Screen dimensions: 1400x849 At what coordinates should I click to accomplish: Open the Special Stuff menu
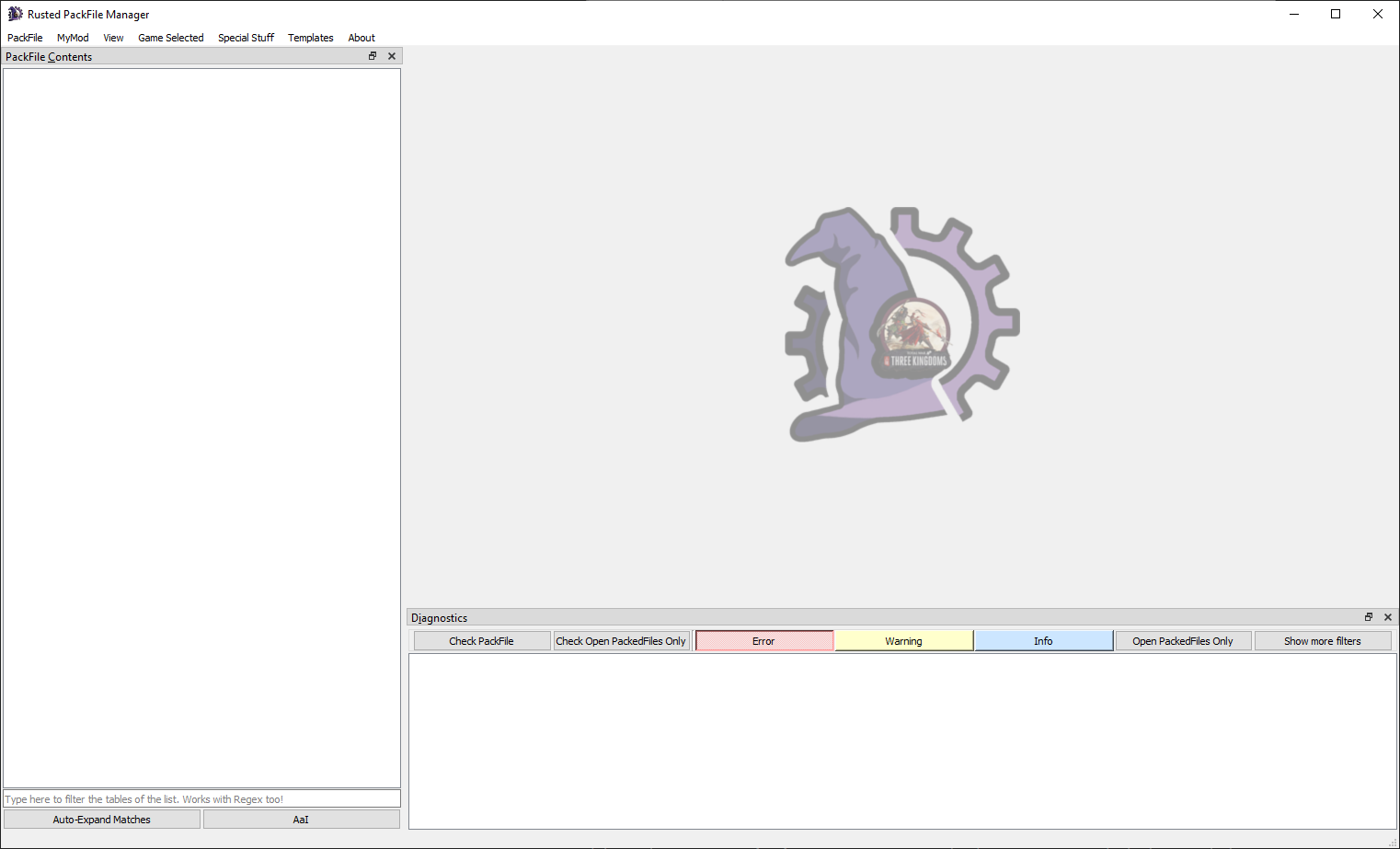(x=246, y=38)
